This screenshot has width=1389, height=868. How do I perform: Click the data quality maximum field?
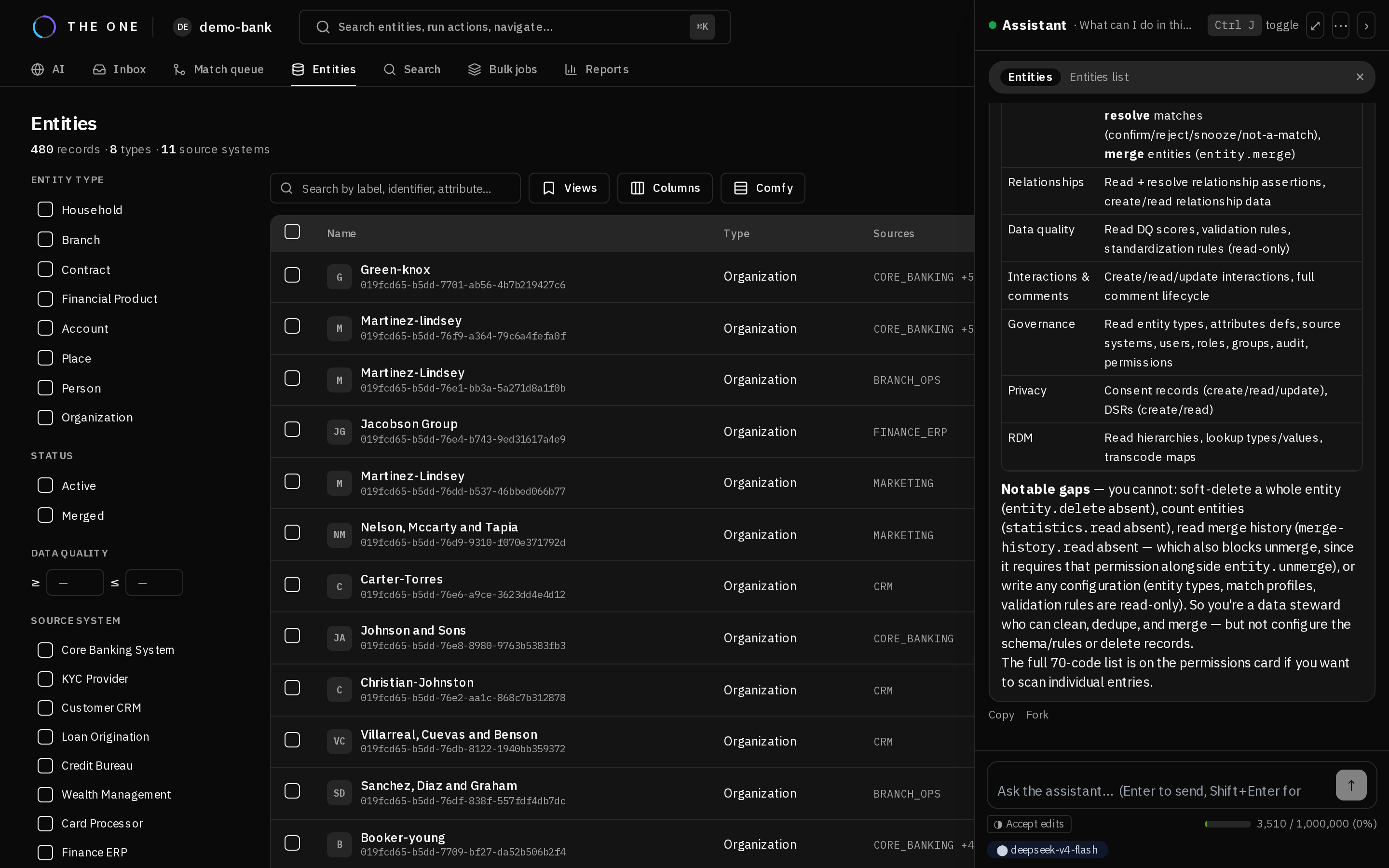click(x=154, y=583)
